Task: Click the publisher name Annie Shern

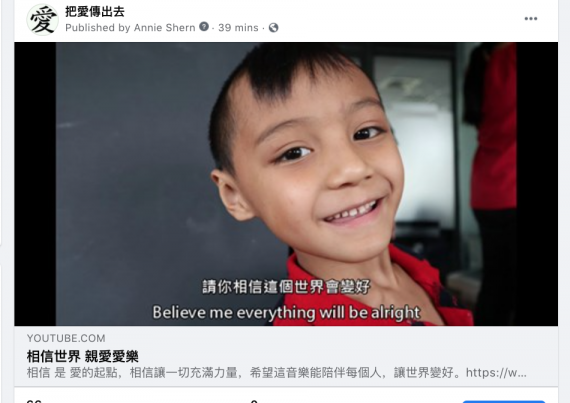Action: [164, 28]
